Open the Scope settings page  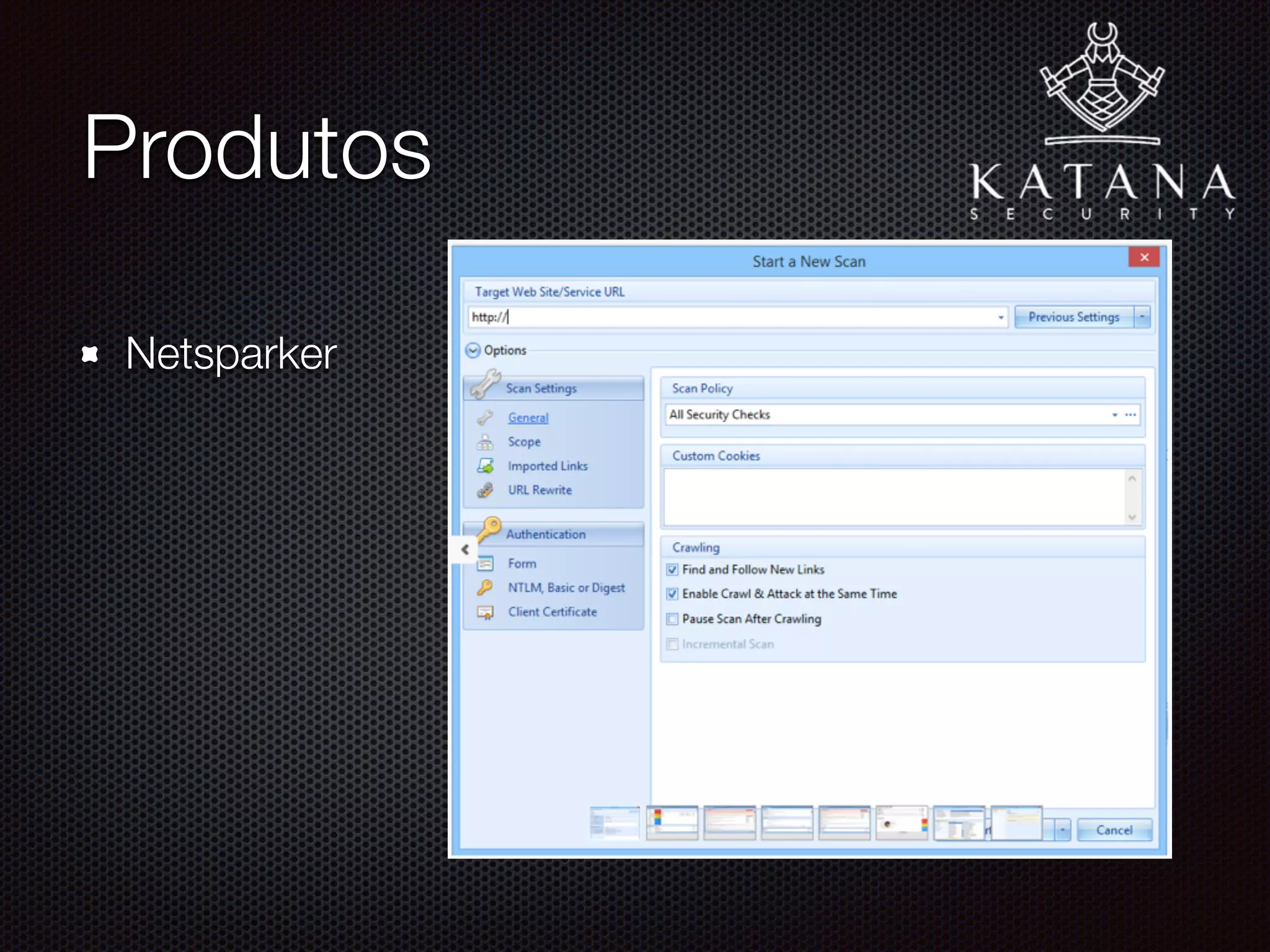[x=524, y=442]
